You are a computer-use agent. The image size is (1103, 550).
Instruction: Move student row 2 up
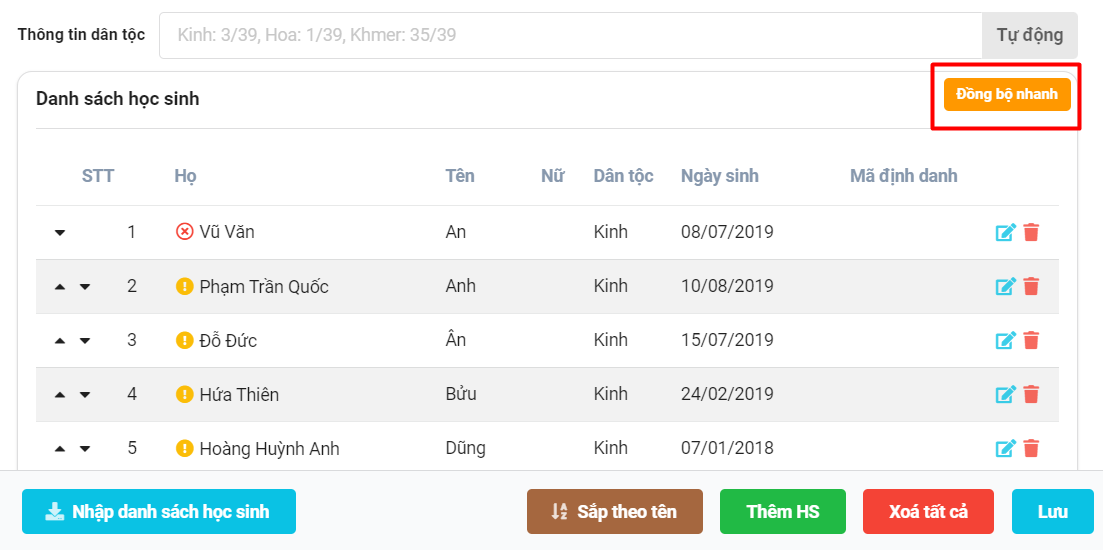click(60, 287)
